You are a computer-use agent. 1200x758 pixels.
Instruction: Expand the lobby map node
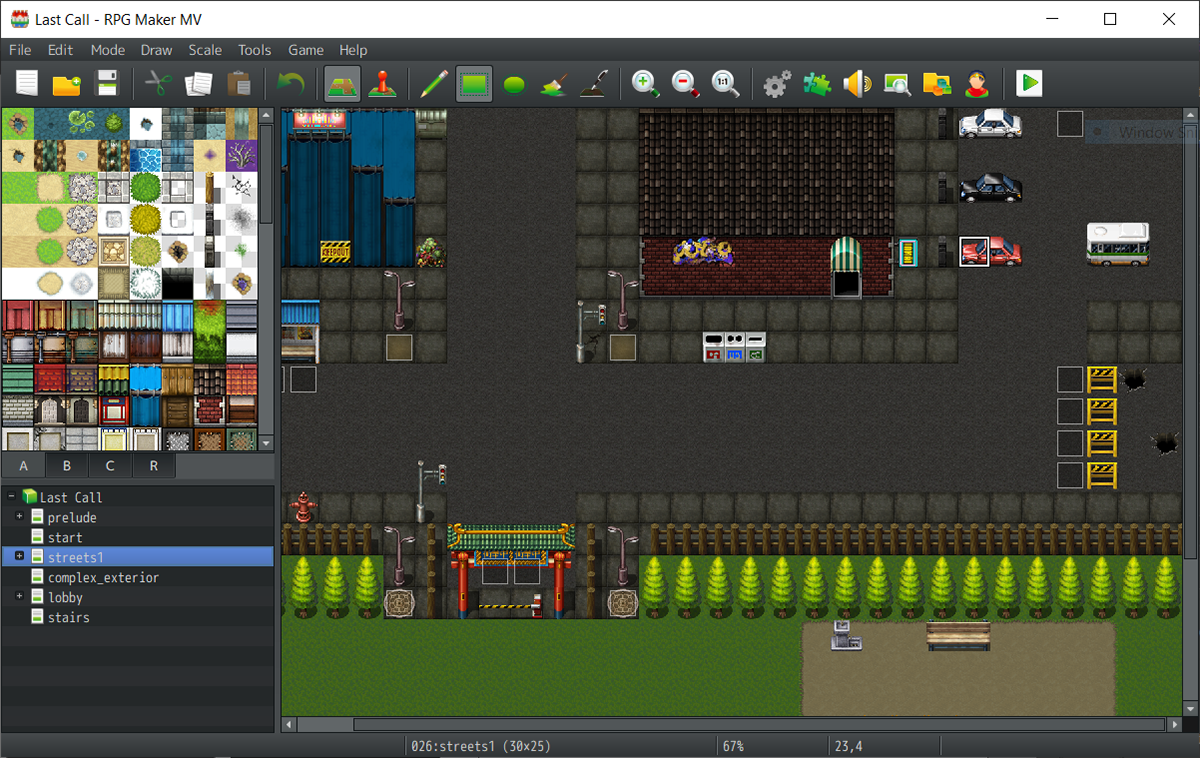pyautogui.click(x=20, y=597)
